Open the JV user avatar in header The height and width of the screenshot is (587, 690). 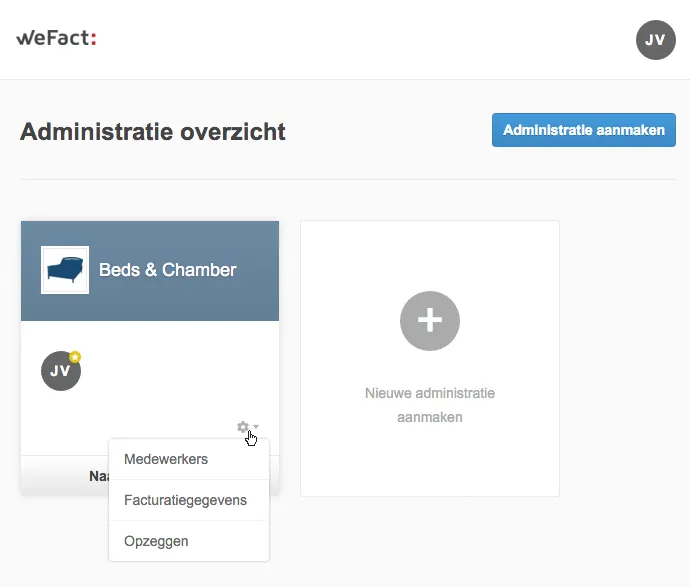(655, 39)
